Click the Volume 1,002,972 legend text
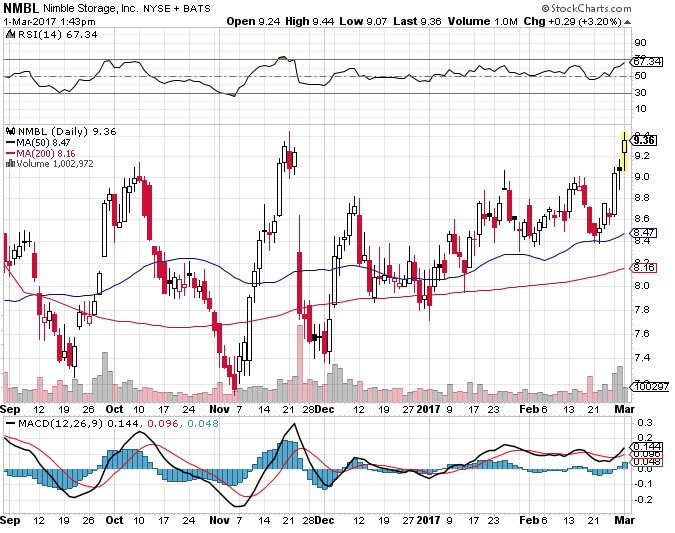675x533 pixels. pos(55,164)
